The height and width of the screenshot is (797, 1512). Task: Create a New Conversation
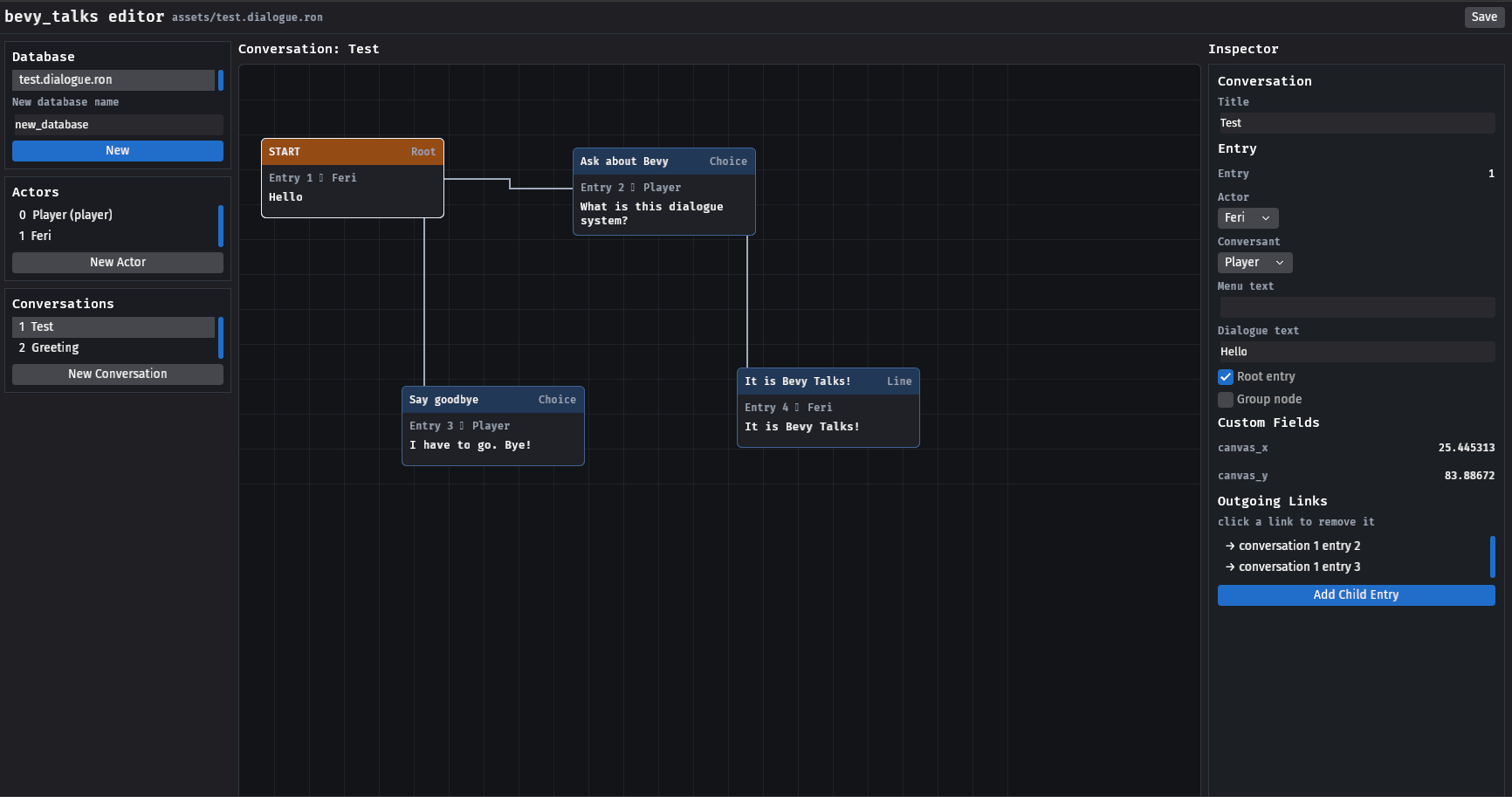click(118, 374)
